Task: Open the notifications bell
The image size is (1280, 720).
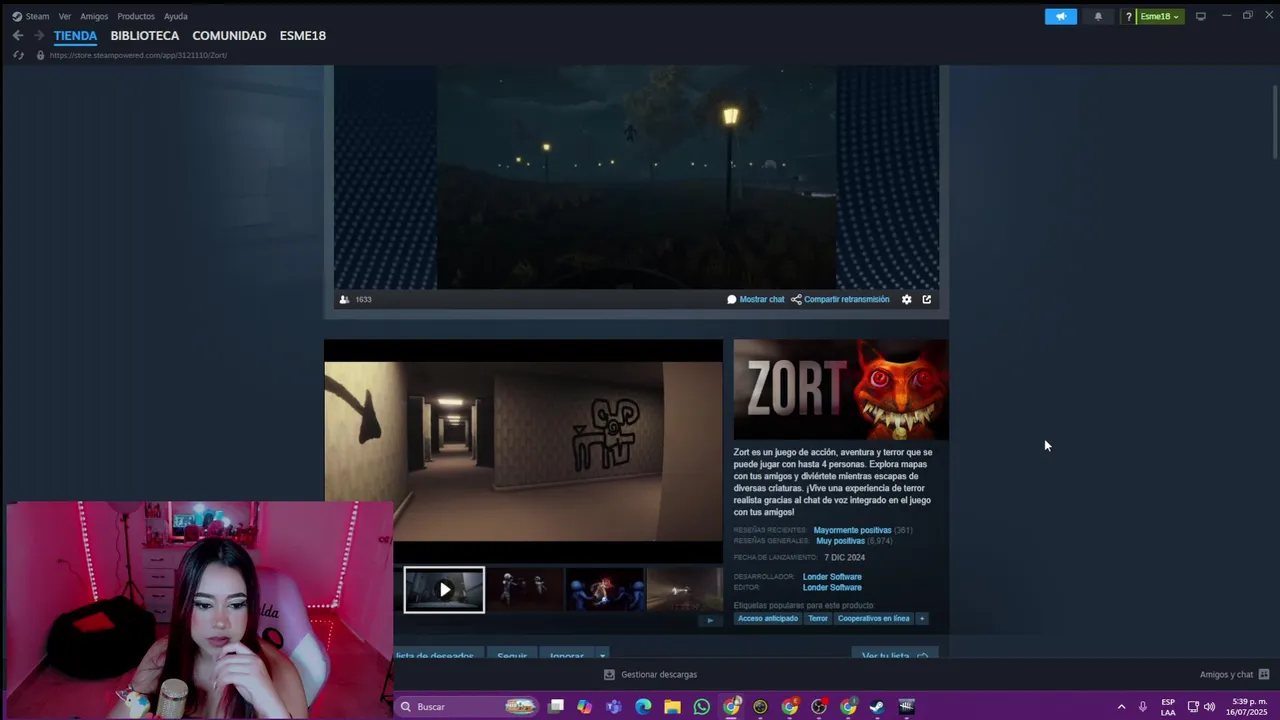Action: tap(1098, 16)
